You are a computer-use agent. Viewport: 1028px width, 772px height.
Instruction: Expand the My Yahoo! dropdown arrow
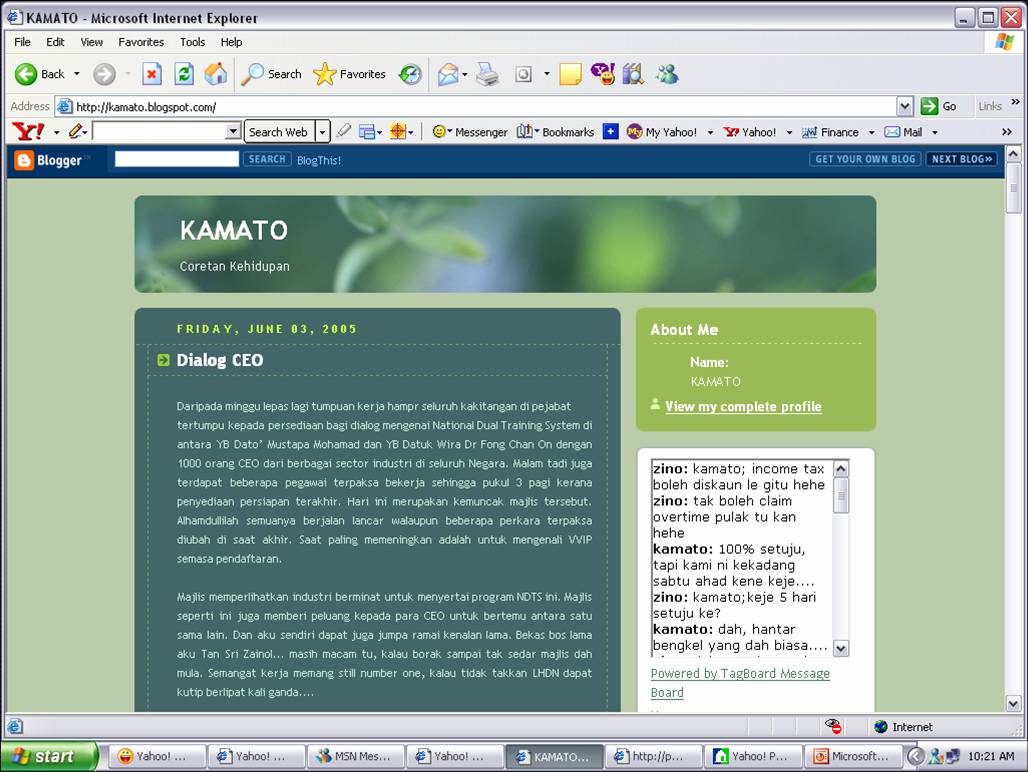point(710,132)
